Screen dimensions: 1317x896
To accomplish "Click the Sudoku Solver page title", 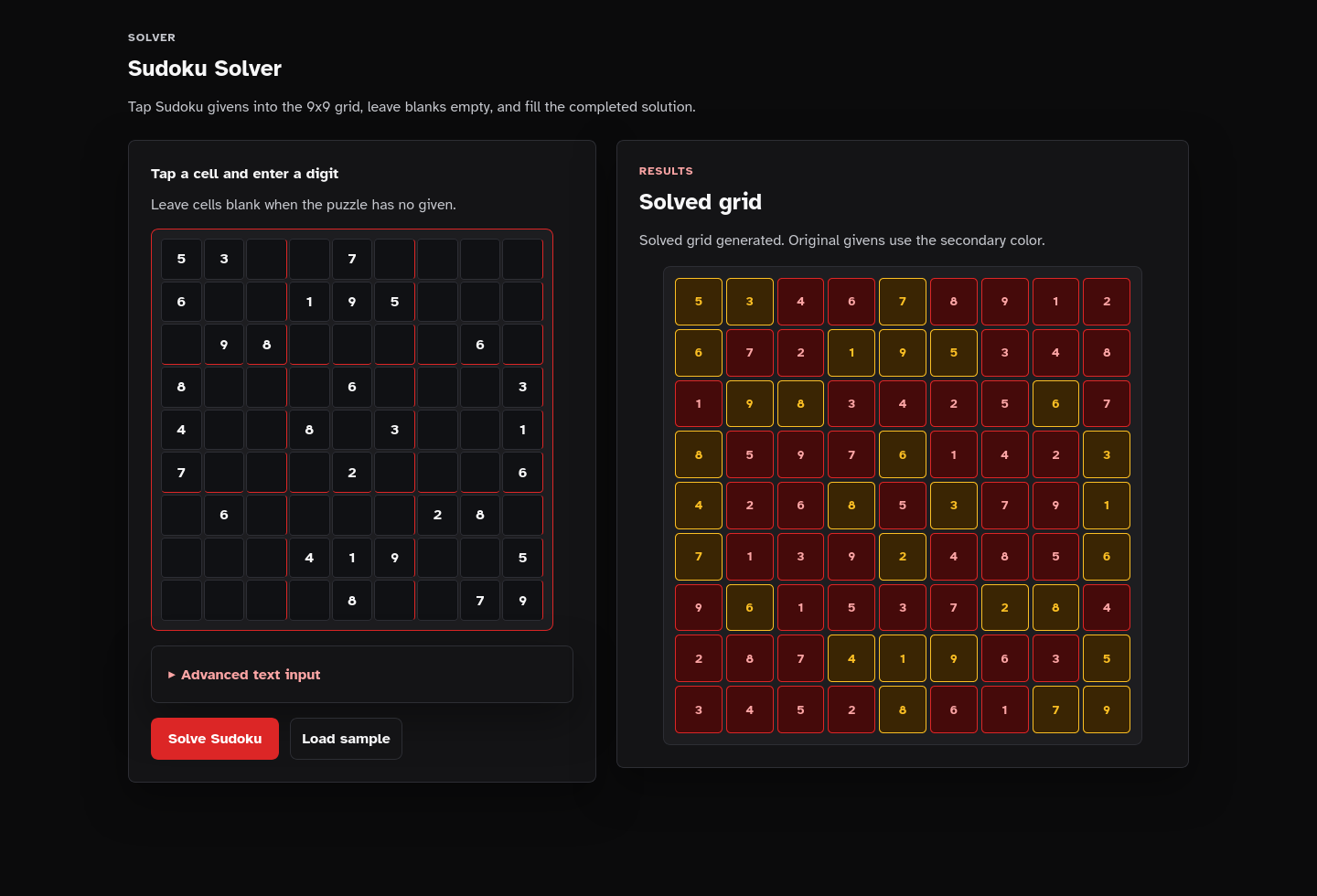I will coord(205,69).
